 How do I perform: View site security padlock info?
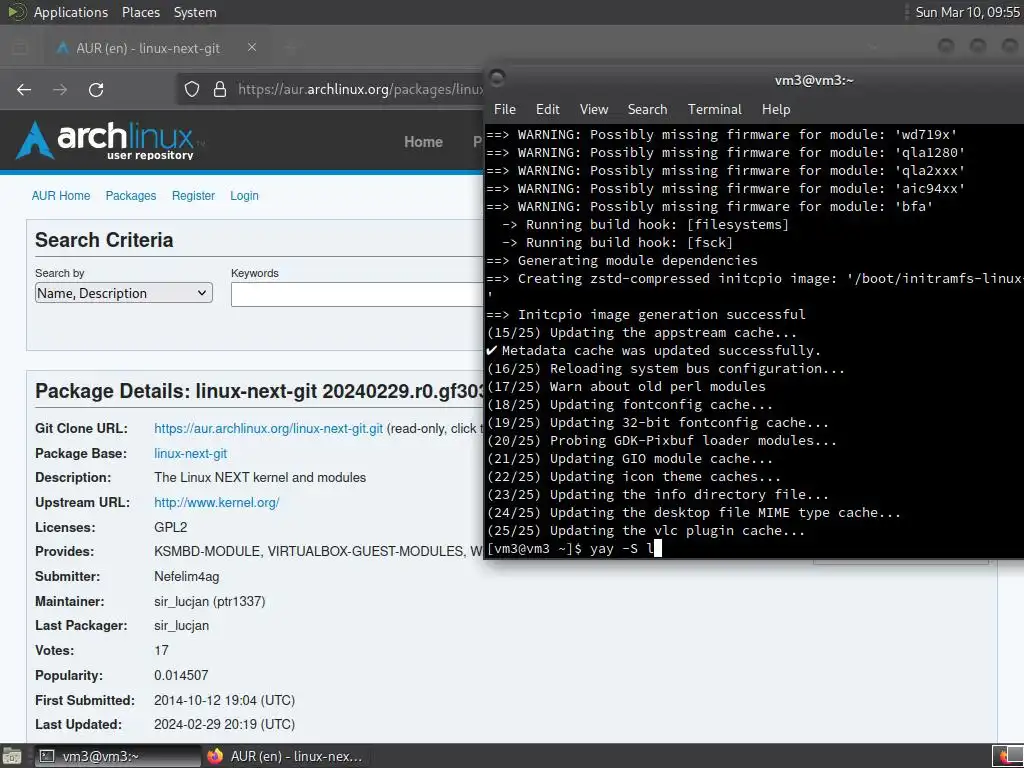click(x=220, y=89)
